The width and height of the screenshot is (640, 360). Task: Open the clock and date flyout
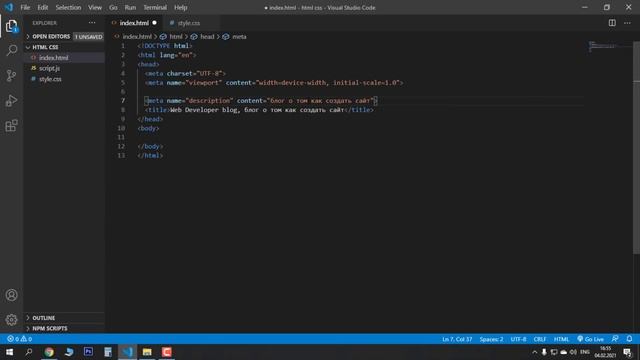pyautogui.click(x=605, y=352)
